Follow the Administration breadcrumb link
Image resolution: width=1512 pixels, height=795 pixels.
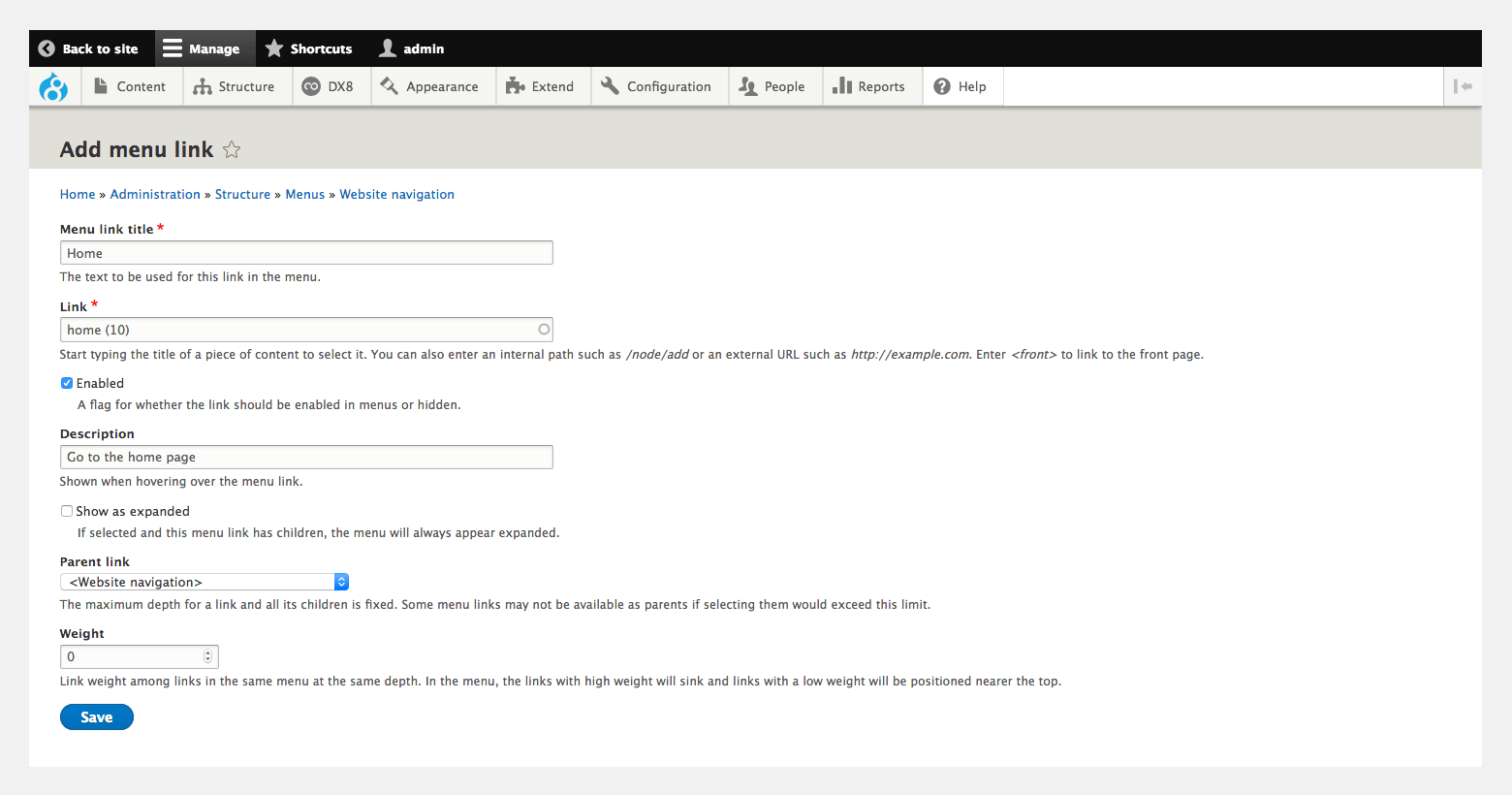point(155,194)
